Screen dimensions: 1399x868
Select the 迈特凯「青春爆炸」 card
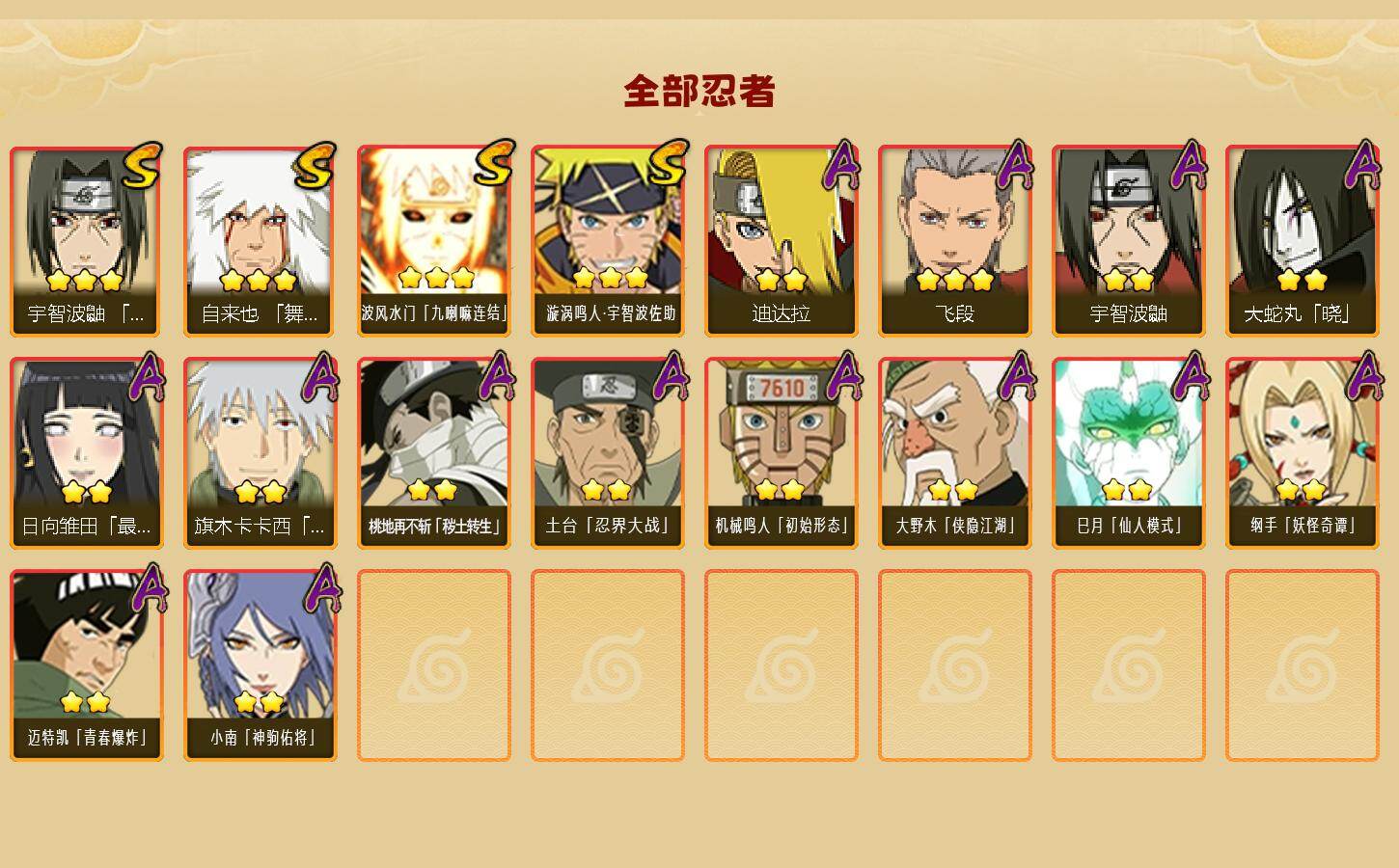coord(87,665)
